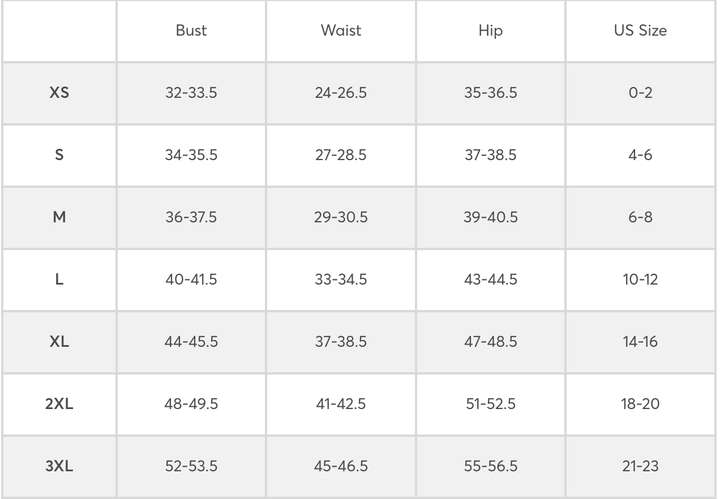Screen dimensions: 720x499
Task: Click the US Size column header
Action: click(640, 30)
